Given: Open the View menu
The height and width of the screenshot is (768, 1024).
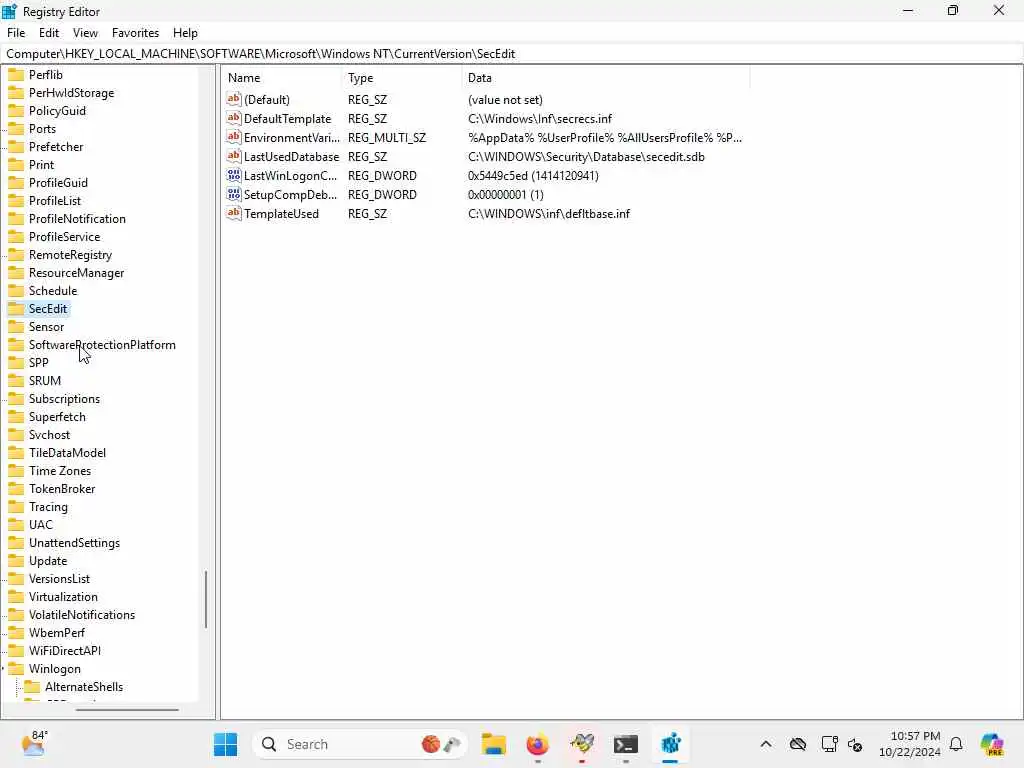Looking at the screenshot, I should [85, 33].
